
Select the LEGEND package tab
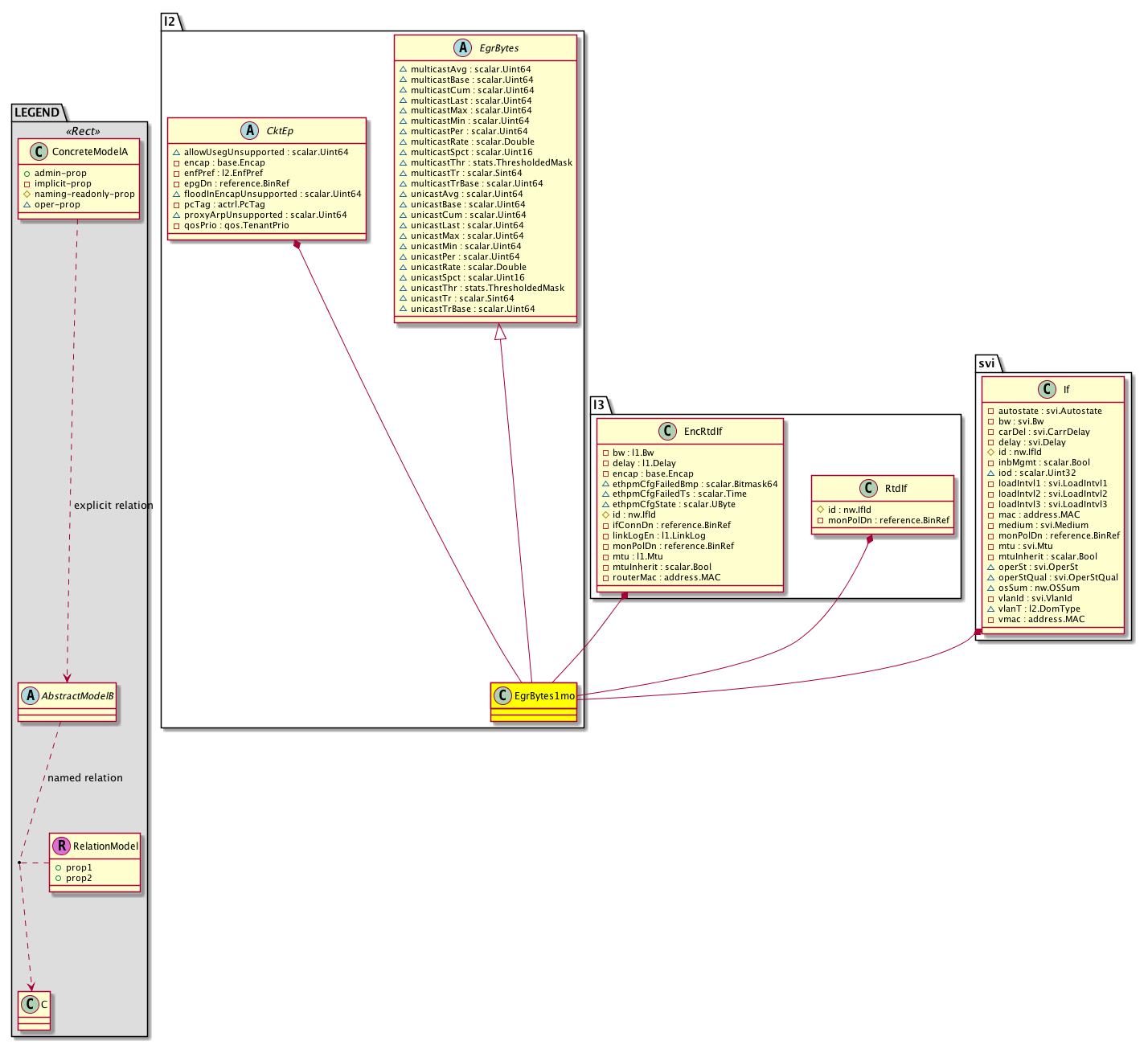click(36, 113)
